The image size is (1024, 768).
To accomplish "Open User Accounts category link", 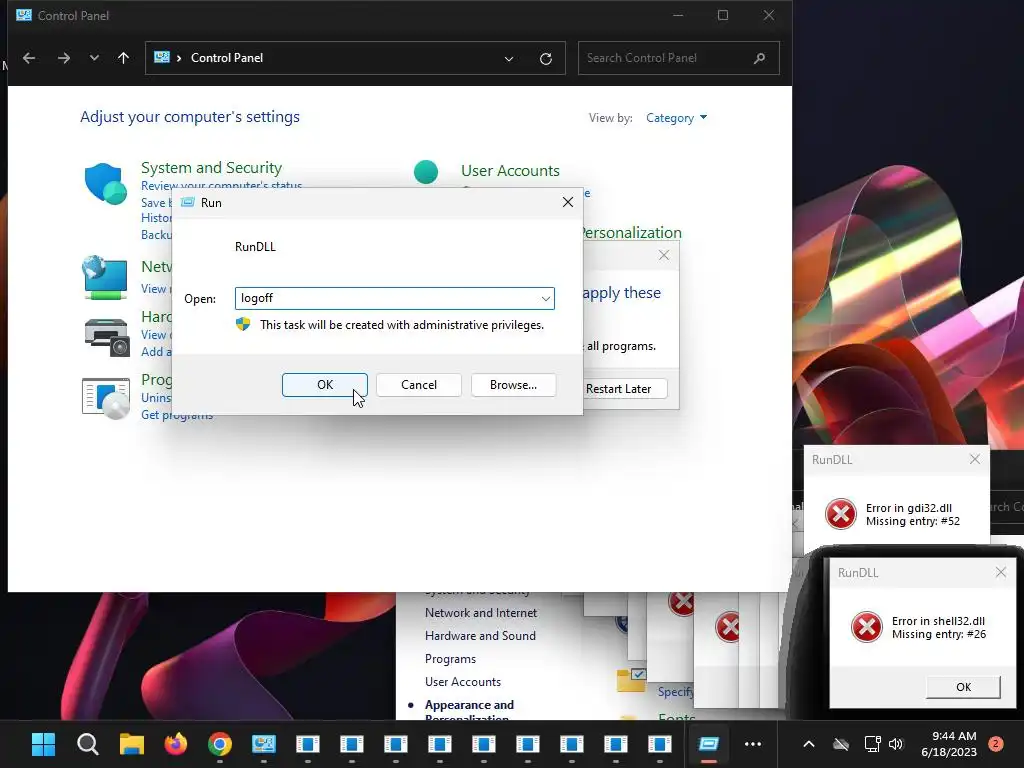I will click(510, 170).
